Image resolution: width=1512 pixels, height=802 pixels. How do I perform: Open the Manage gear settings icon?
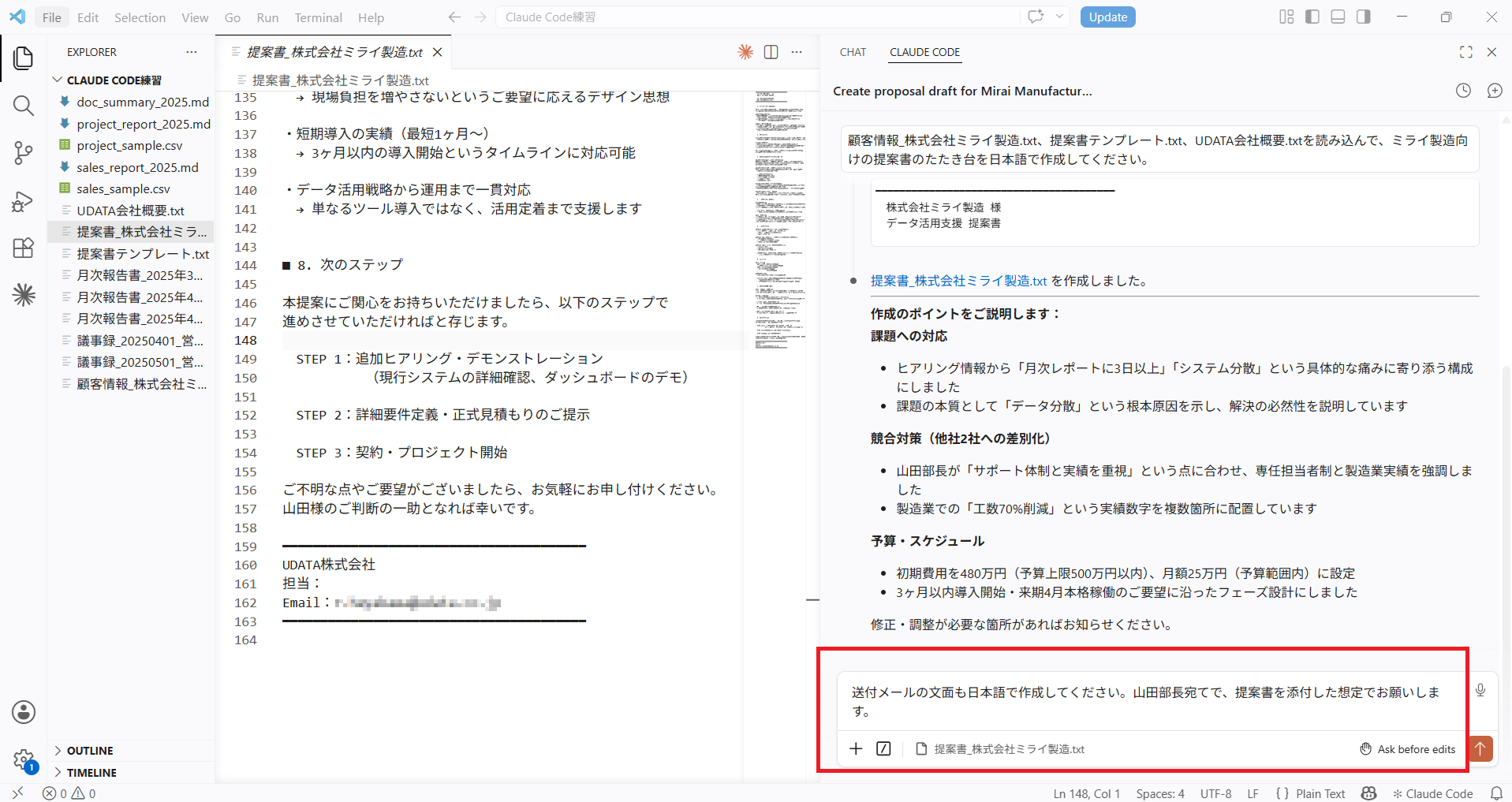point(24,759)
